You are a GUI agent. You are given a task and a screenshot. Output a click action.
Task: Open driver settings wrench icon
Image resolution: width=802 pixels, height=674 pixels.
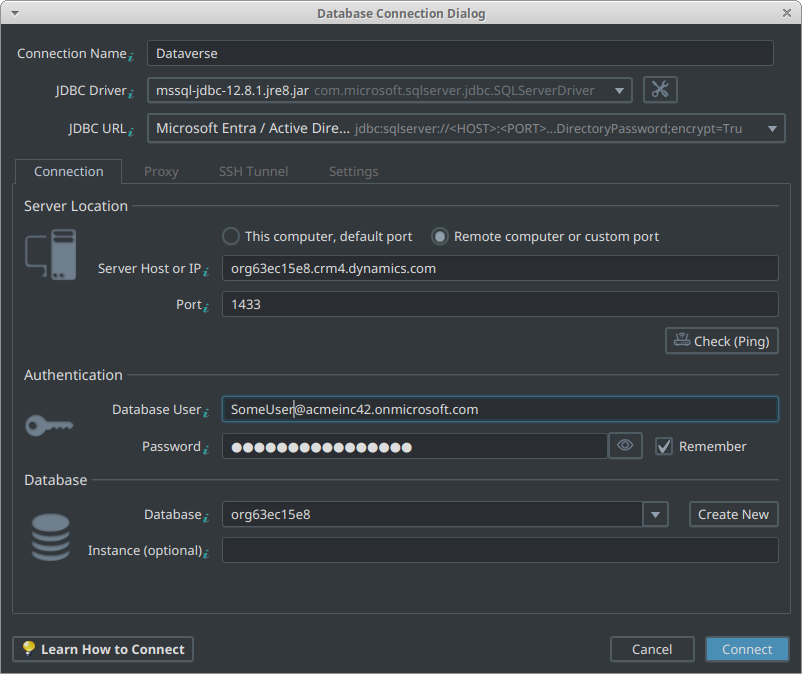[660, 90]
